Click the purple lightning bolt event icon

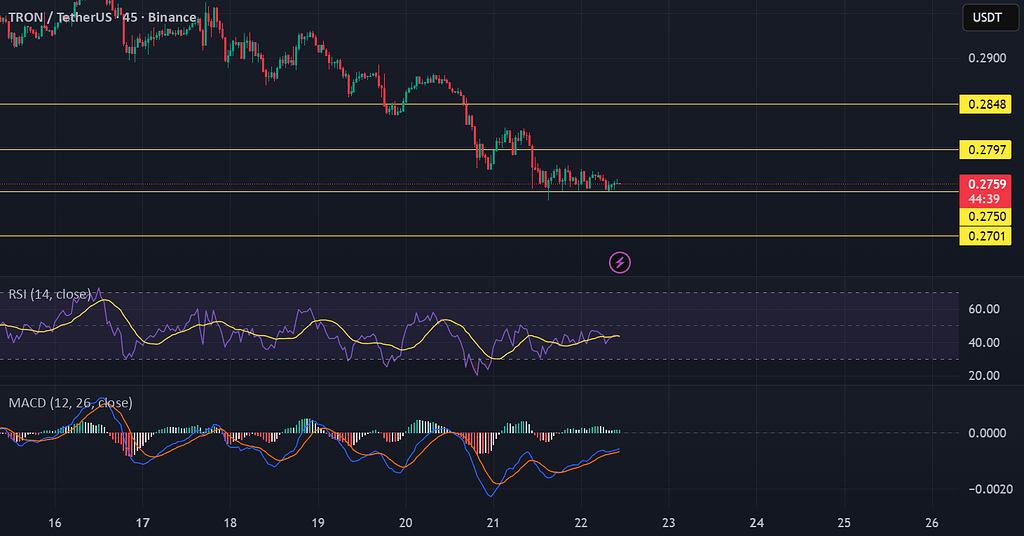(620, 263)
